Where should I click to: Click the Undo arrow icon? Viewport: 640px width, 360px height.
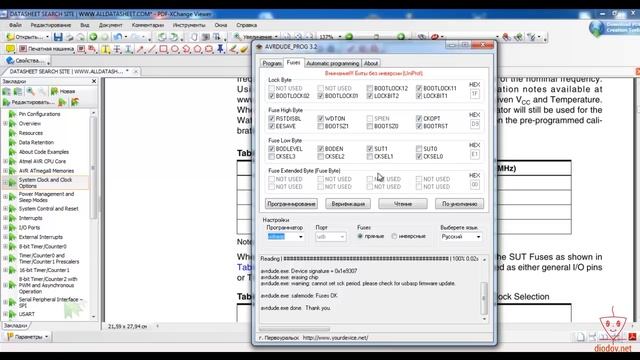118,37
